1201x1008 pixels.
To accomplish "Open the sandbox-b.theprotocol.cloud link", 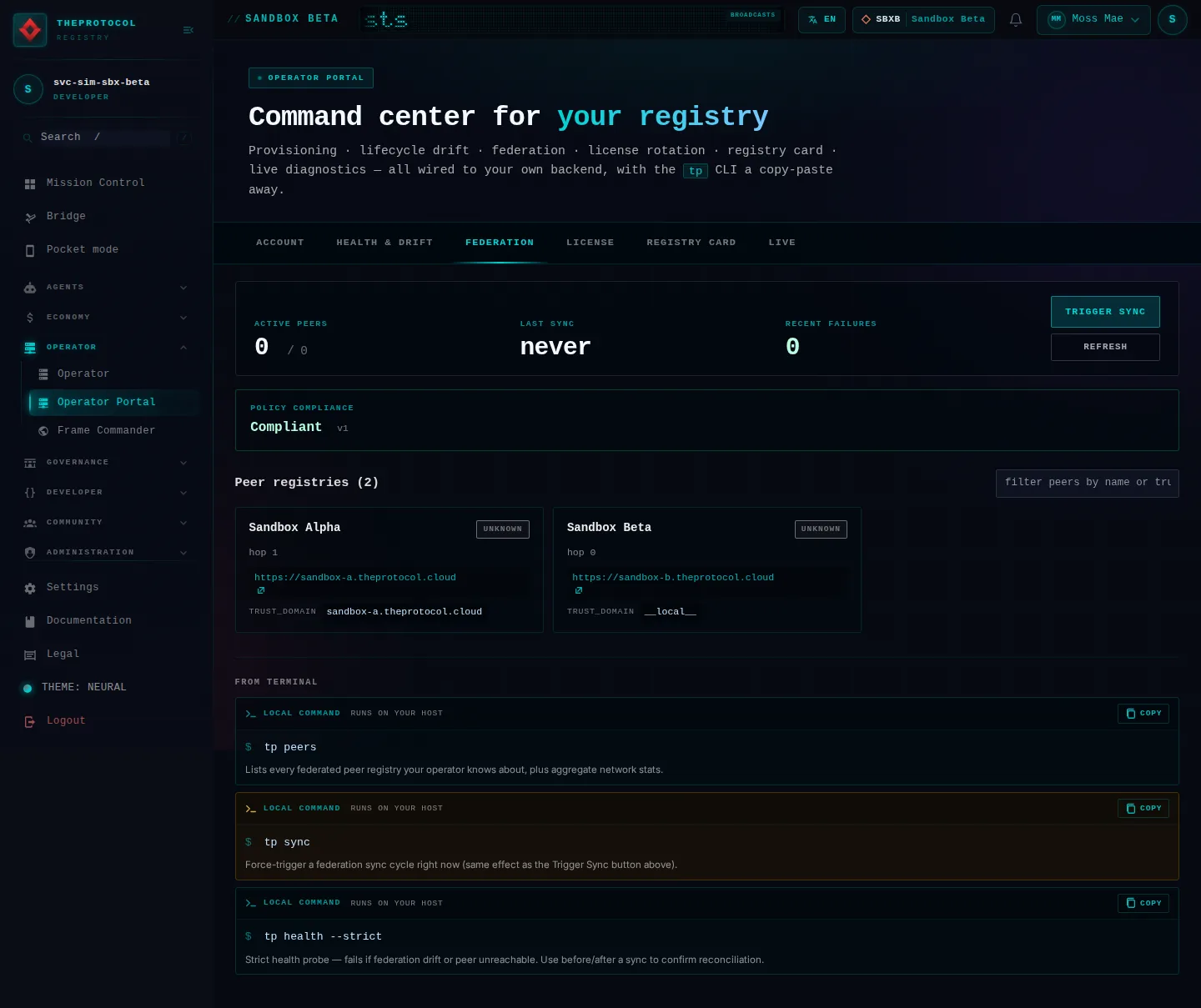I will pos(673,578).
